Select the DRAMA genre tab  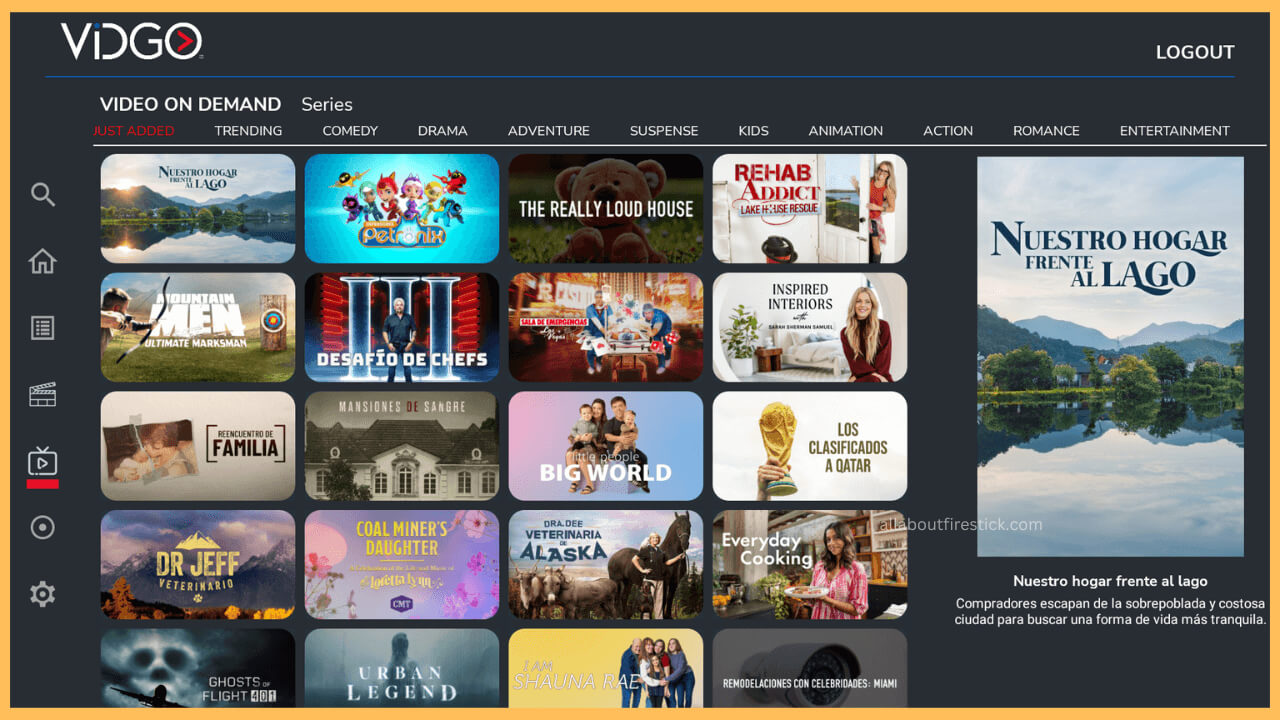coord(443,130)
